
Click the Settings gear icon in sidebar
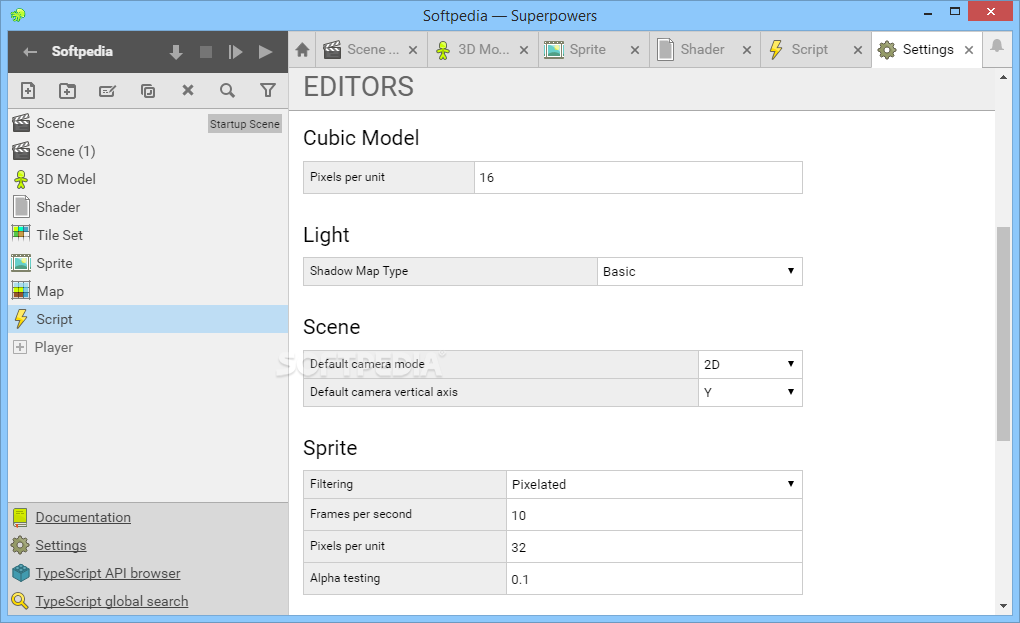point(20,545)
